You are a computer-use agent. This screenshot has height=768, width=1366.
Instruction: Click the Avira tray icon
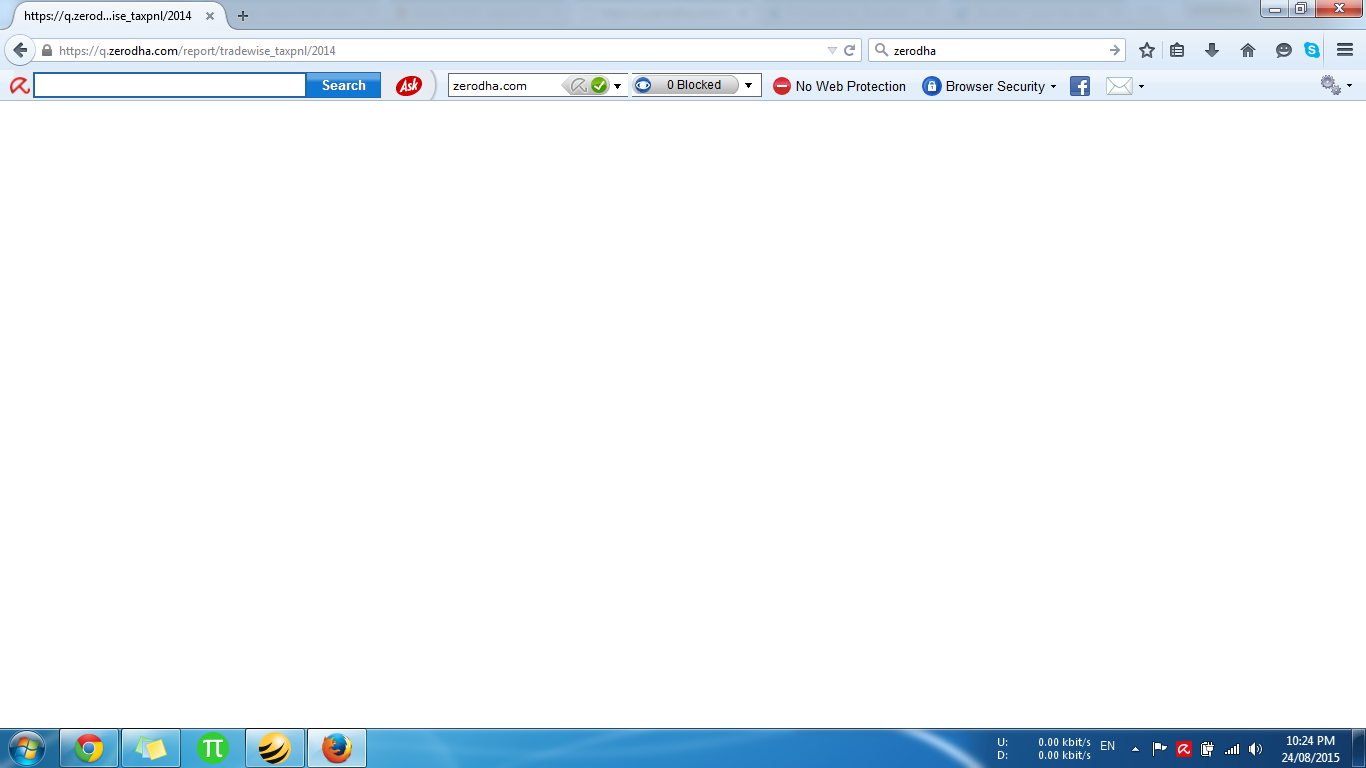[x=1184, y=748]
